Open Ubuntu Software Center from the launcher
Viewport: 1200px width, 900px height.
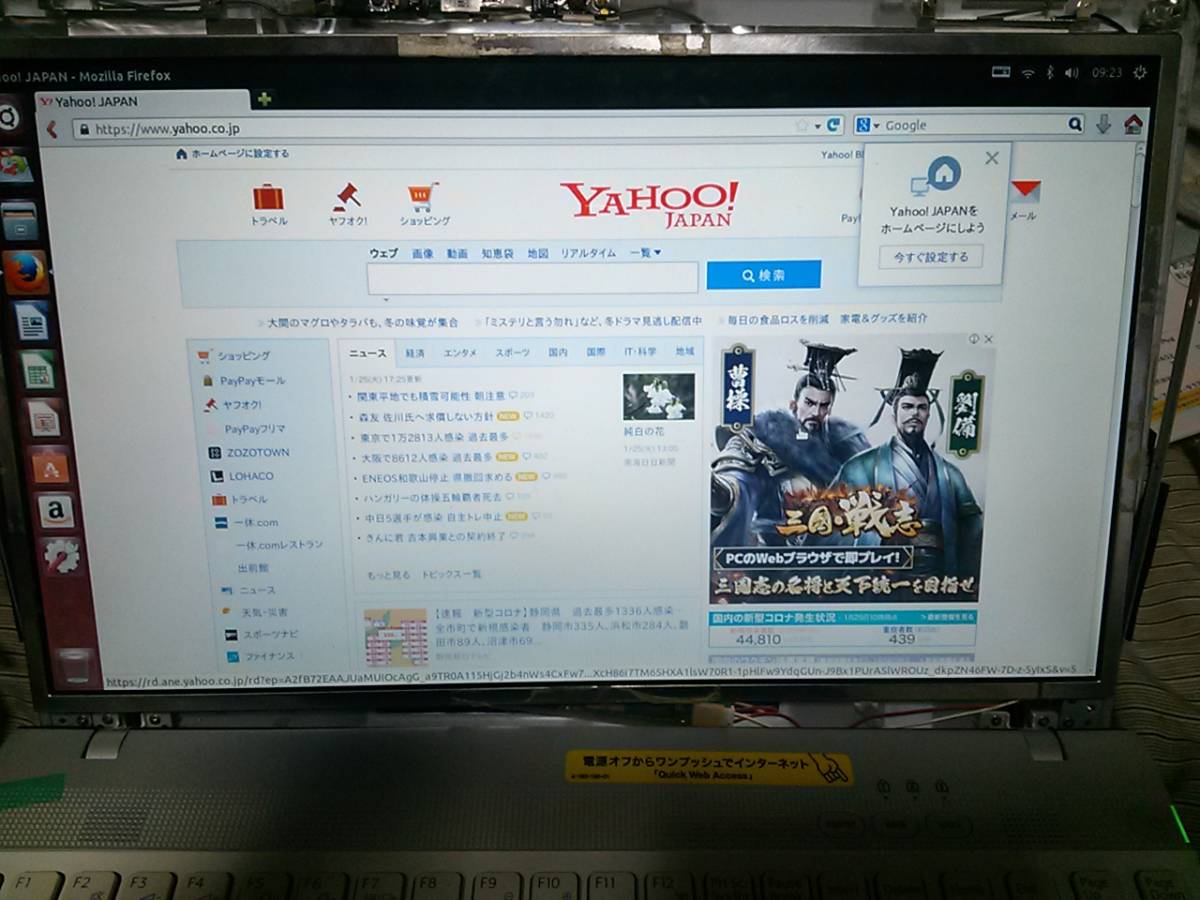(50, 465)
